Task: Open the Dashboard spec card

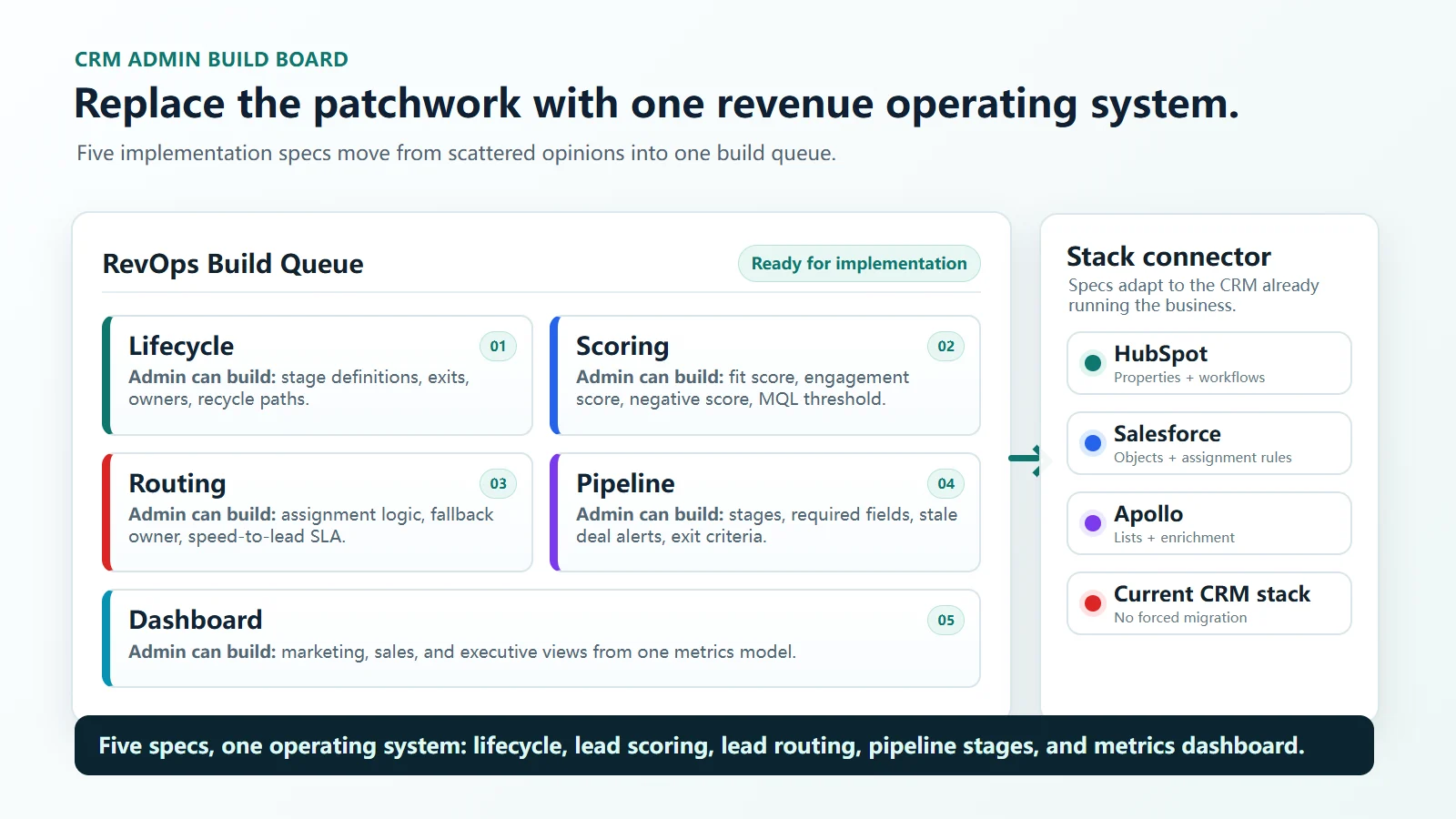Action: point(541,638)
